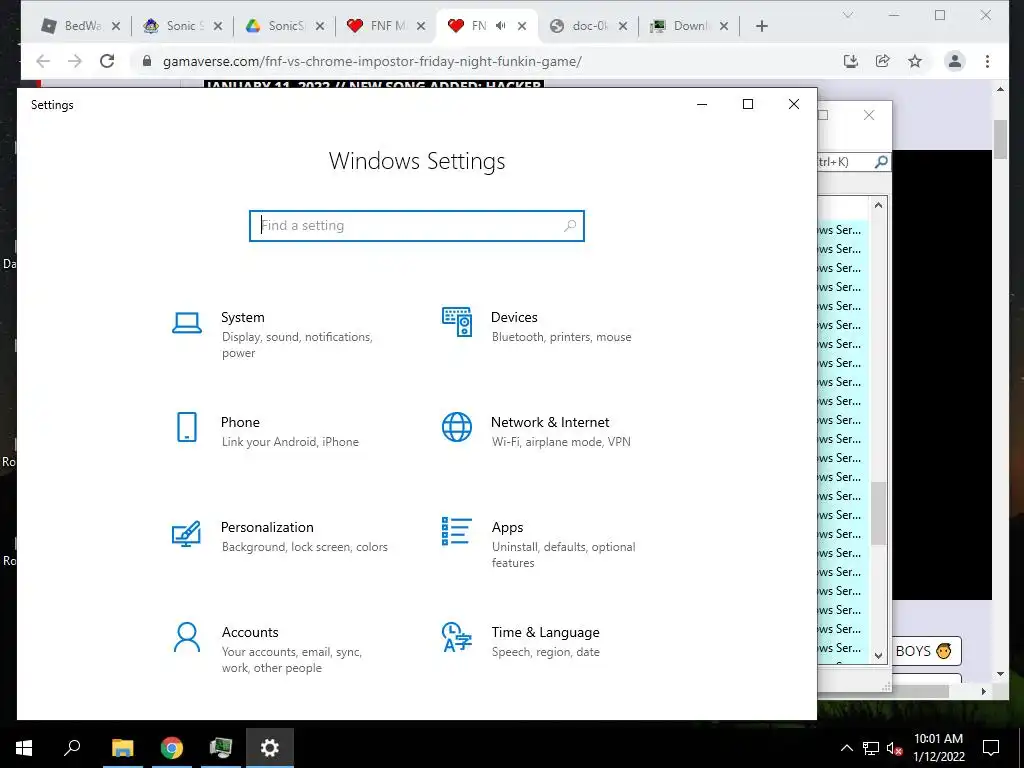Screen dimensions: 1024x768
Task: Open System settings laptop icon
Action: pyautogui.click(x=187, y=323)
